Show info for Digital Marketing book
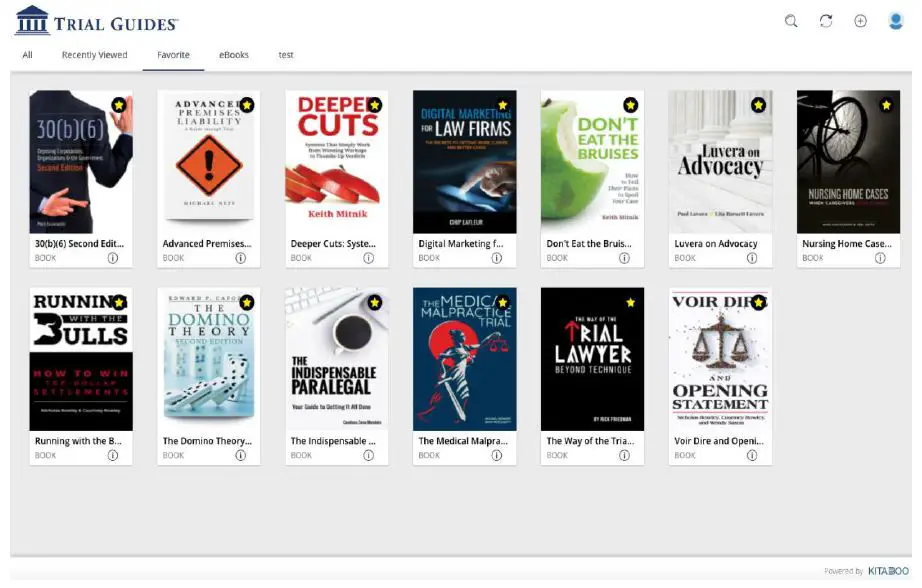Image resolution: width=922 pixels, height=588 pixels. click(497, 258)
